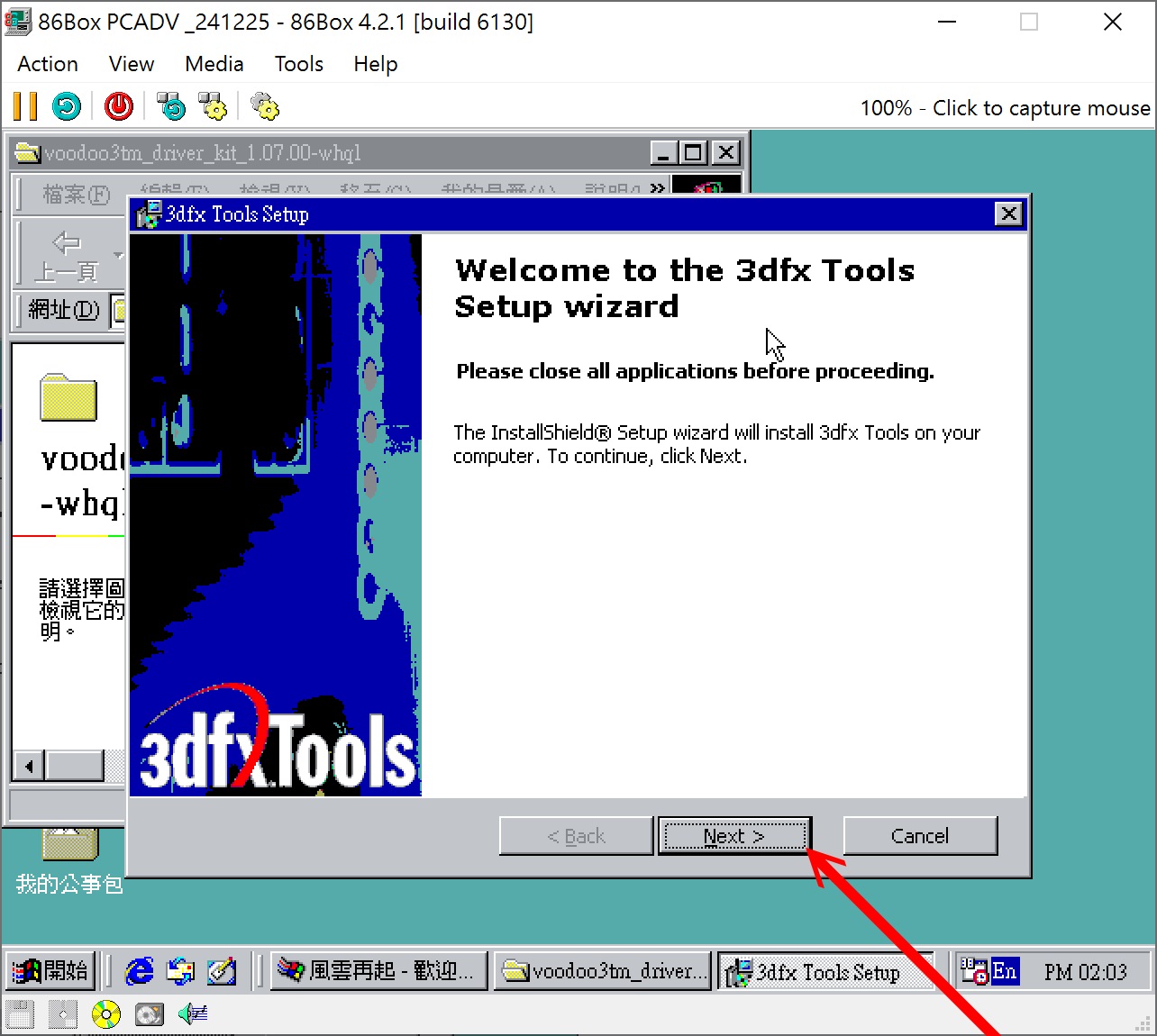The height and width of the screenshot is (1036, 1157).
Task: Close the voodoo3tm_driver_kit Explorer window
Action: [x=725, y=153]
